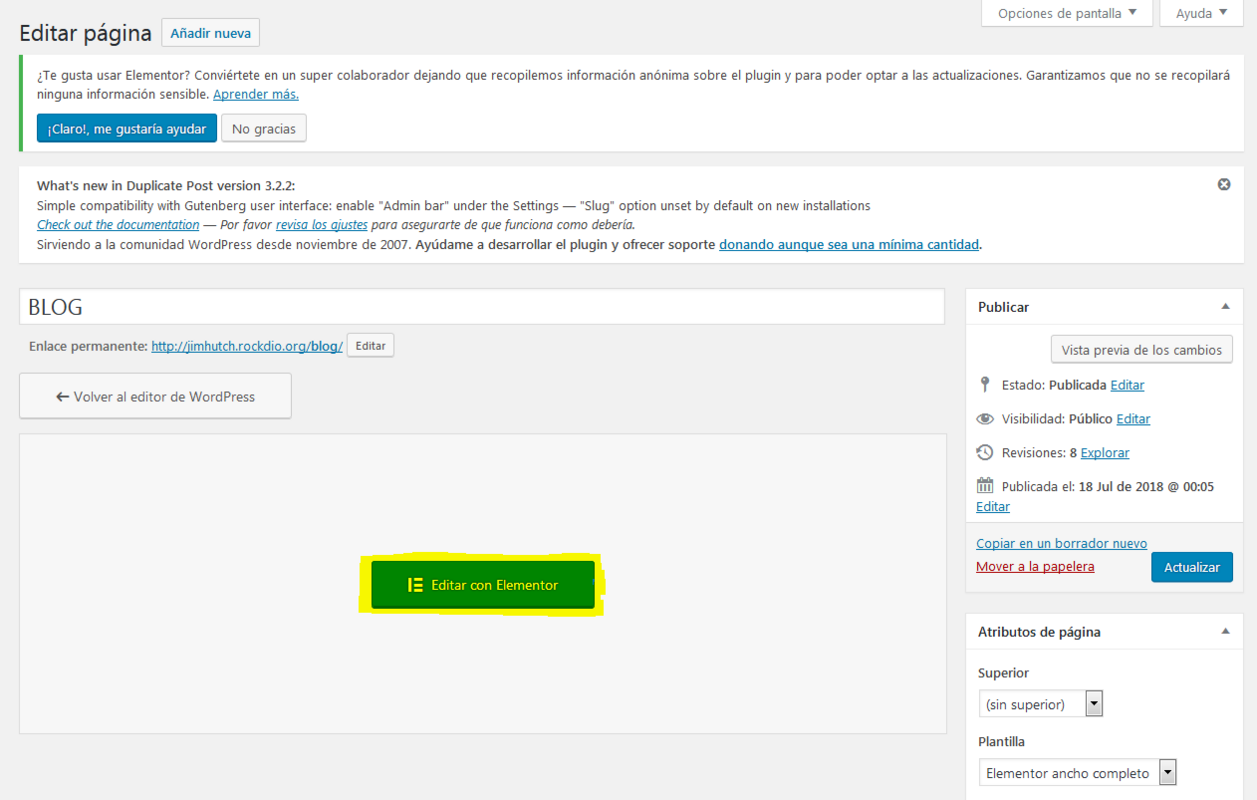Collapse the Atributos de página box
This screenshot has height=800, width=1257.
tap(1225, 632)
